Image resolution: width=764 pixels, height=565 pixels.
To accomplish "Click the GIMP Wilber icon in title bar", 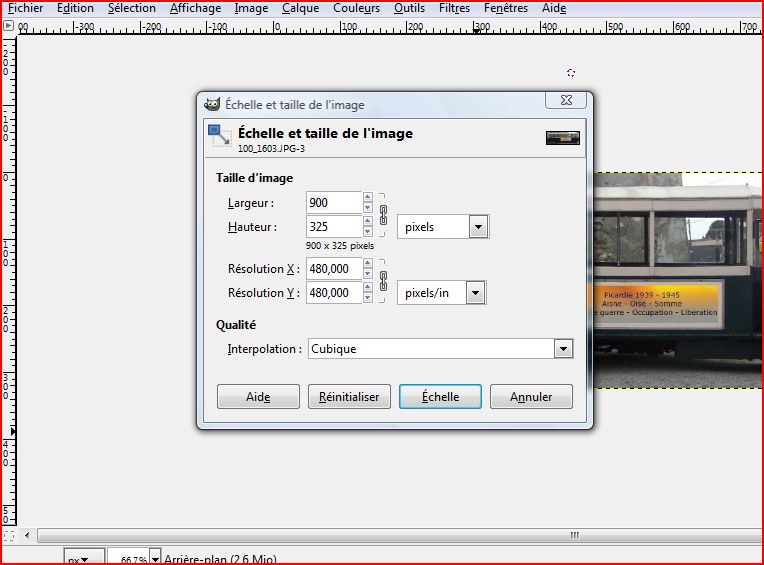I will click(212, 104).
